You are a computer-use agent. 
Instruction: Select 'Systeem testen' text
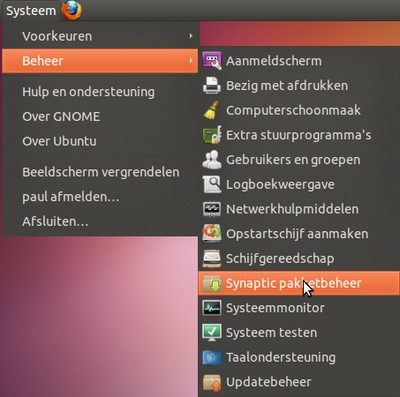[271, 333]
